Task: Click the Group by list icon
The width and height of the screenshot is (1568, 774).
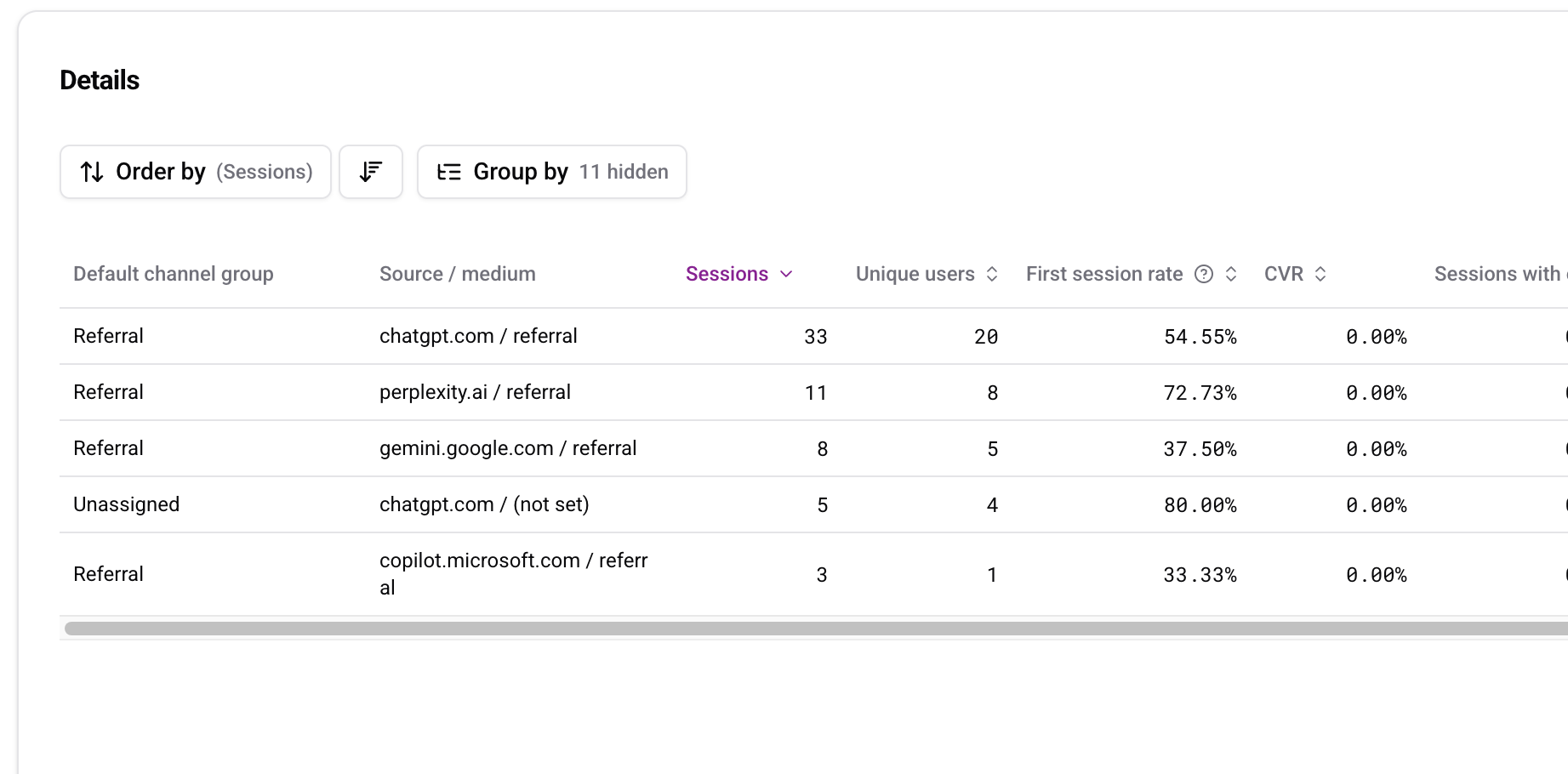Action: tap(449, 172)
